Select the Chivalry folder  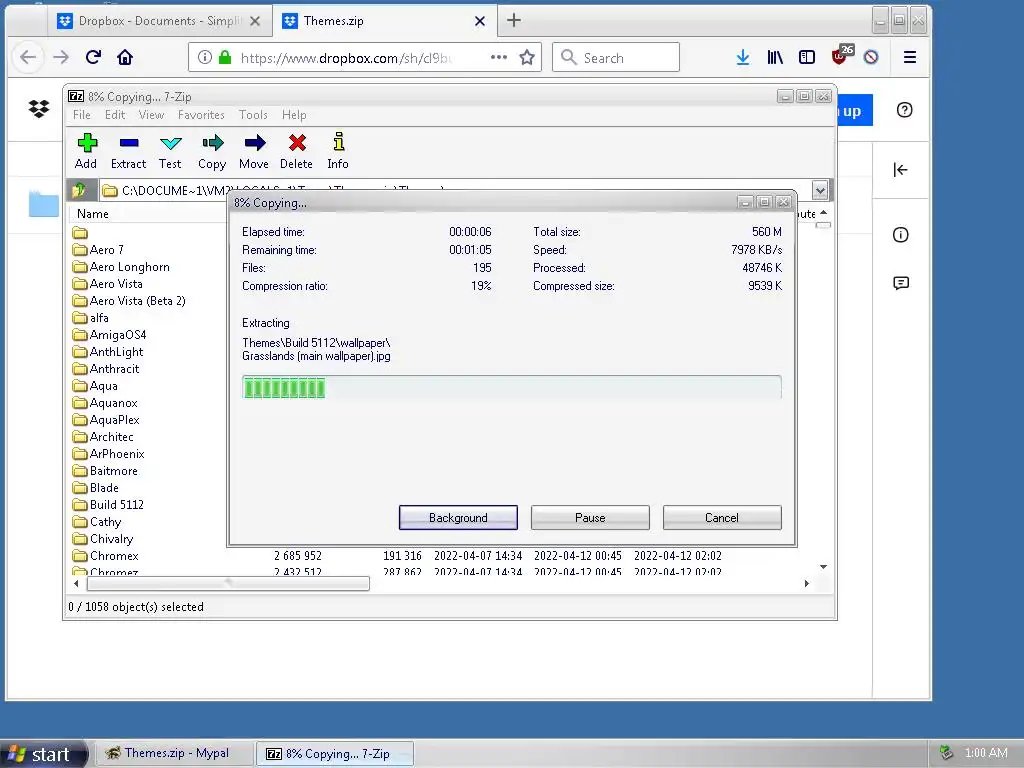[x=103, y=538]
